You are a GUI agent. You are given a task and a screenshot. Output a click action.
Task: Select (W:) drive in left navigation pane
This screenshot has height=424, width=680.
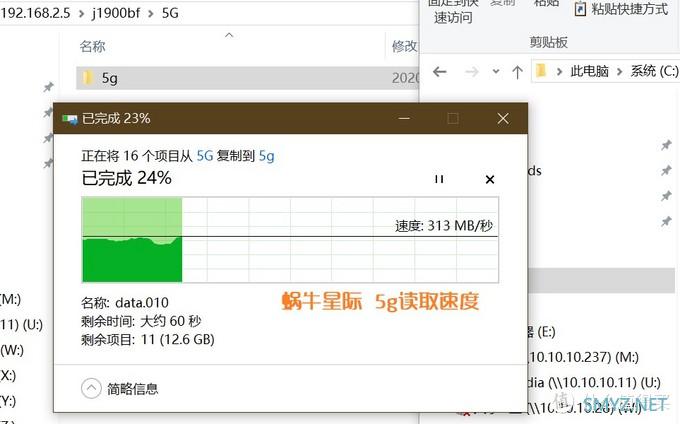(x=12, y=350)
